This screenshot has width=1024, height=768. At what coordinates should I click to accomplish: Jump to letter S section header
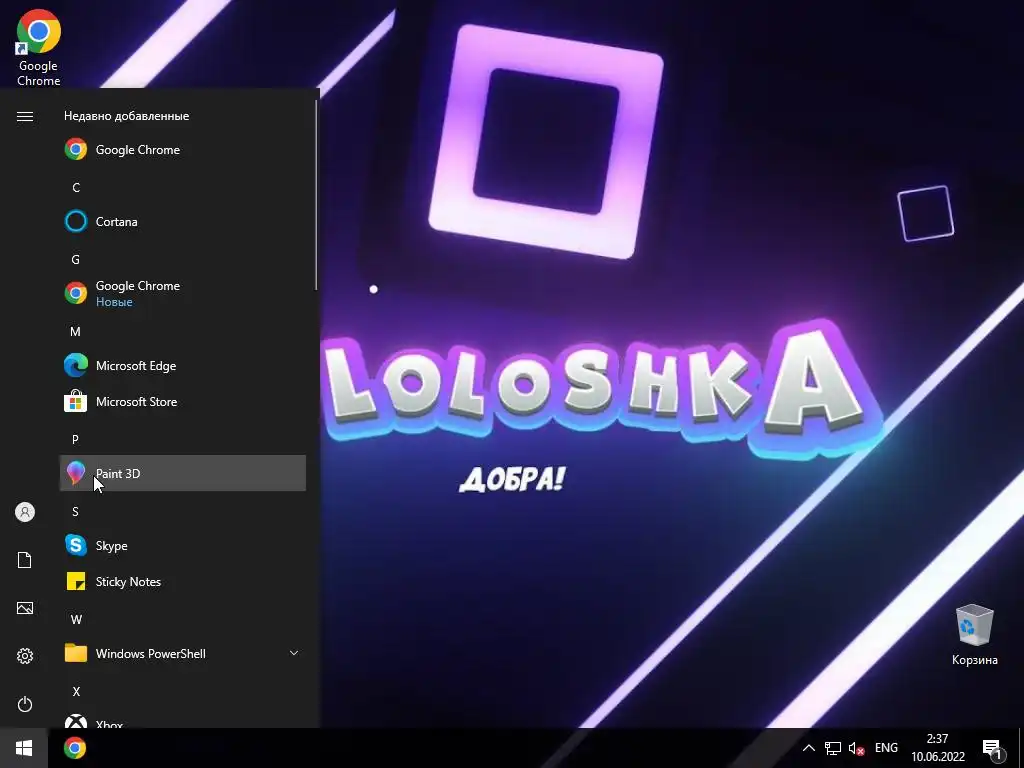tap(76, 511)
